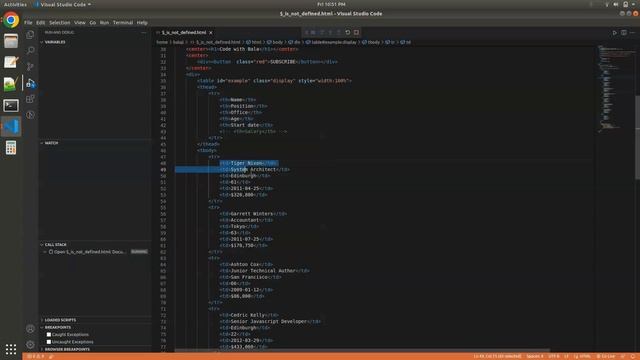Open the Manage gear in the activity bar

(x=30, y=344)
